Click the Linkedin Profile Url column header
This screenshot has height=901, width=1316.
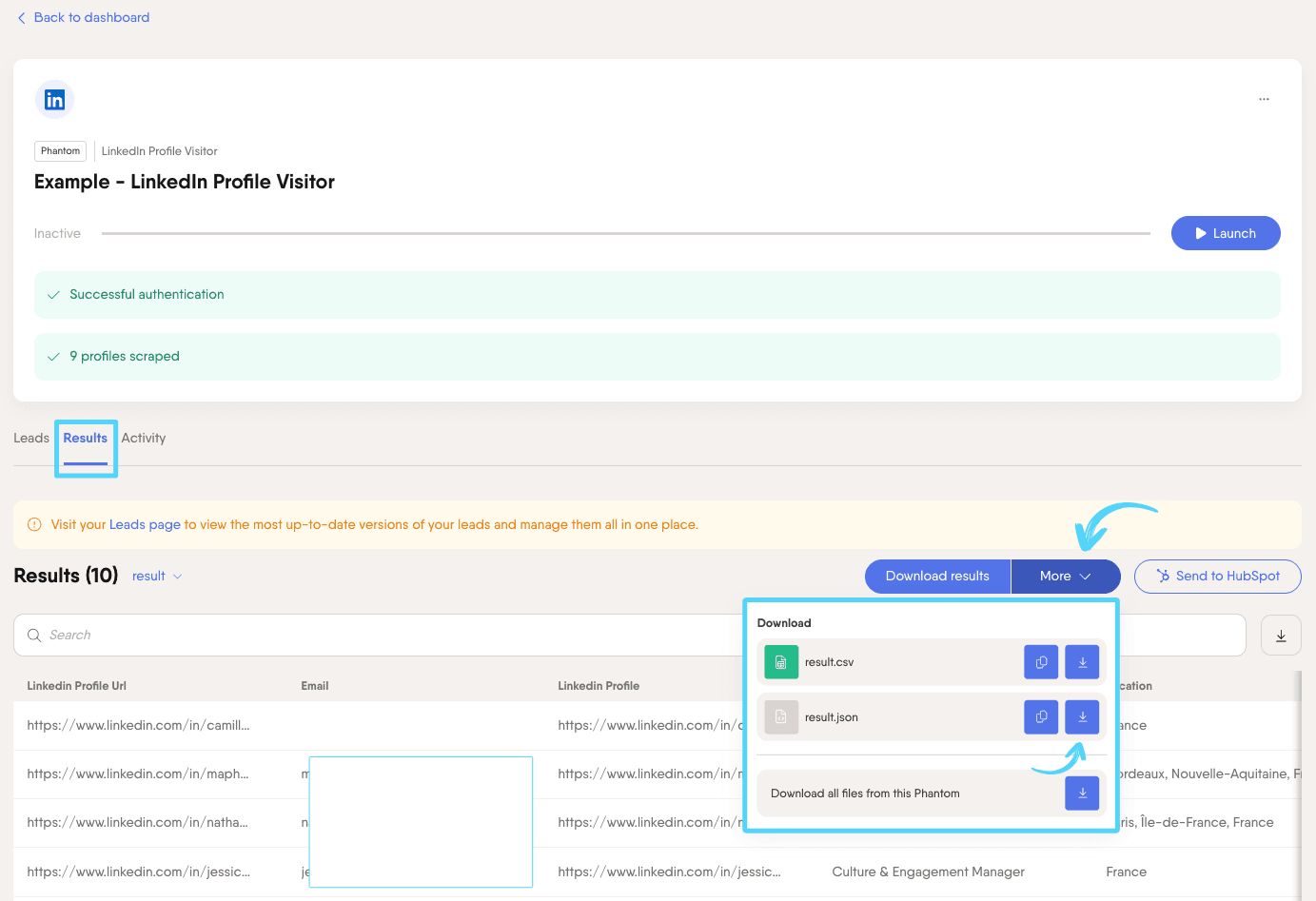coord(77,686)
